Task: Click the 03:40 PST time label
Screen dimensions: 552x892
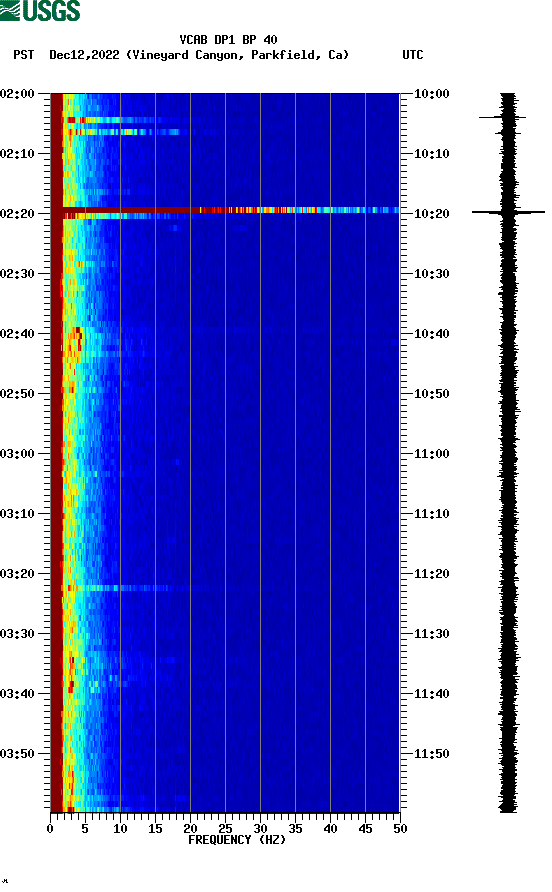Action: [17, 694]
